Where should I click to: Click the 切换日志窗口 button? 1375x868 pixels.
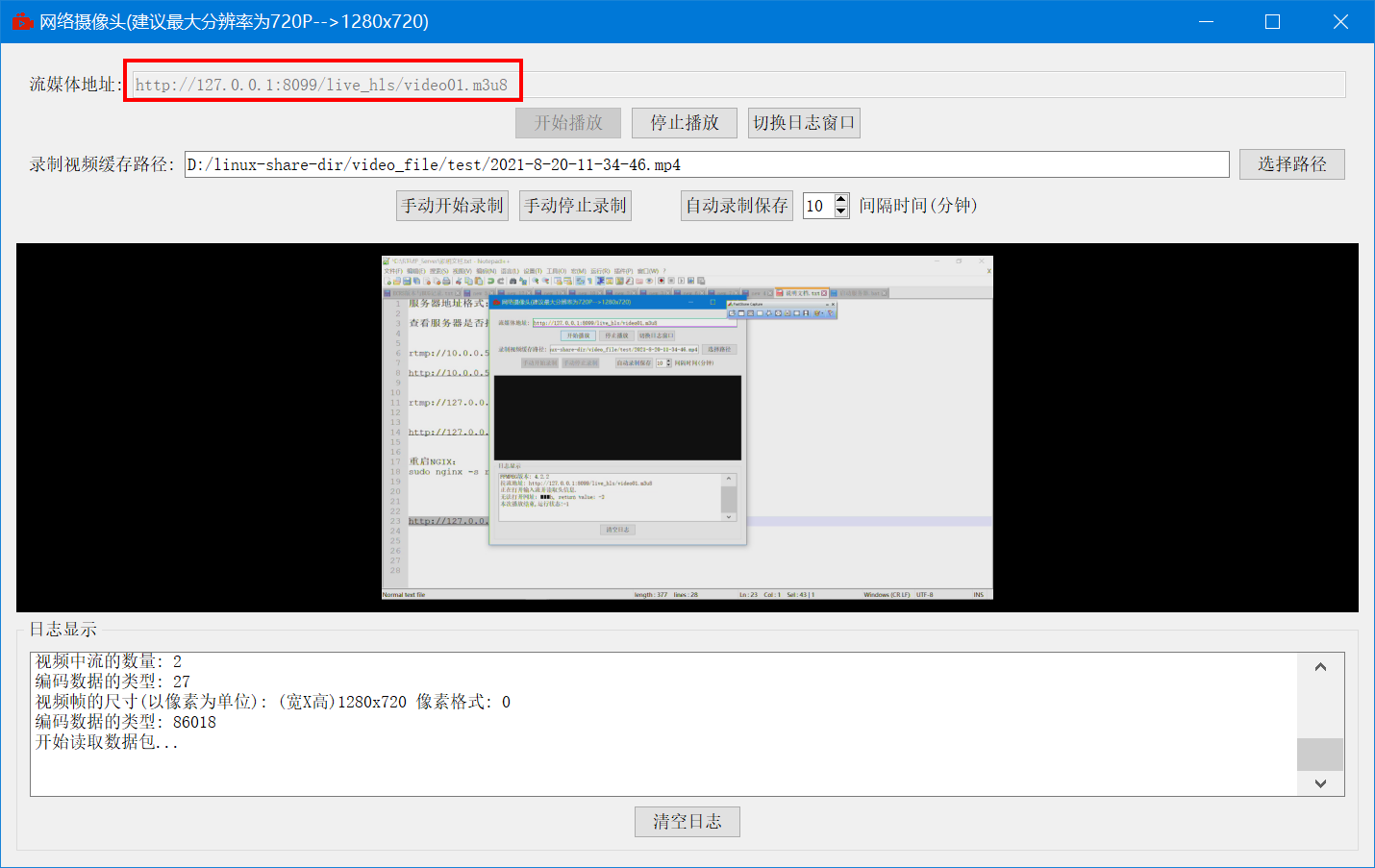tap(804, 122)
